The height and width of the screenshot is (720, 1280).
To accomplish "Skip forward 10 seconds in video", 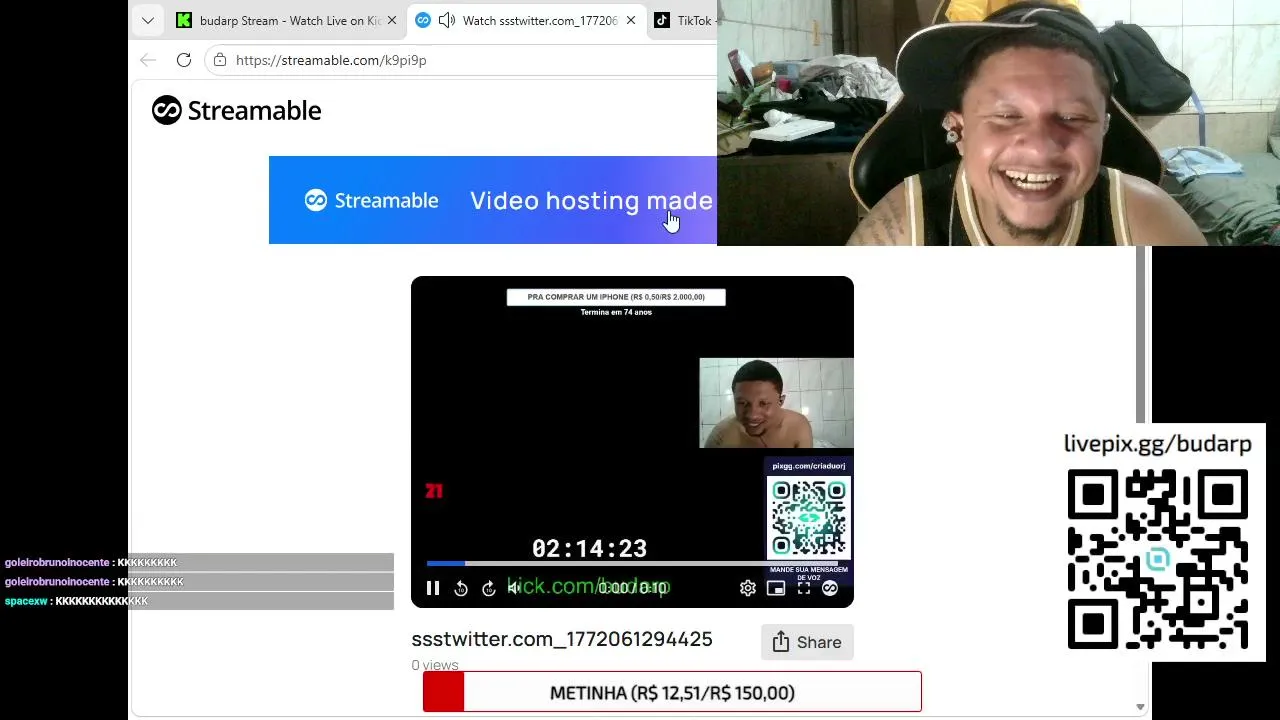I will pos(489,589).
